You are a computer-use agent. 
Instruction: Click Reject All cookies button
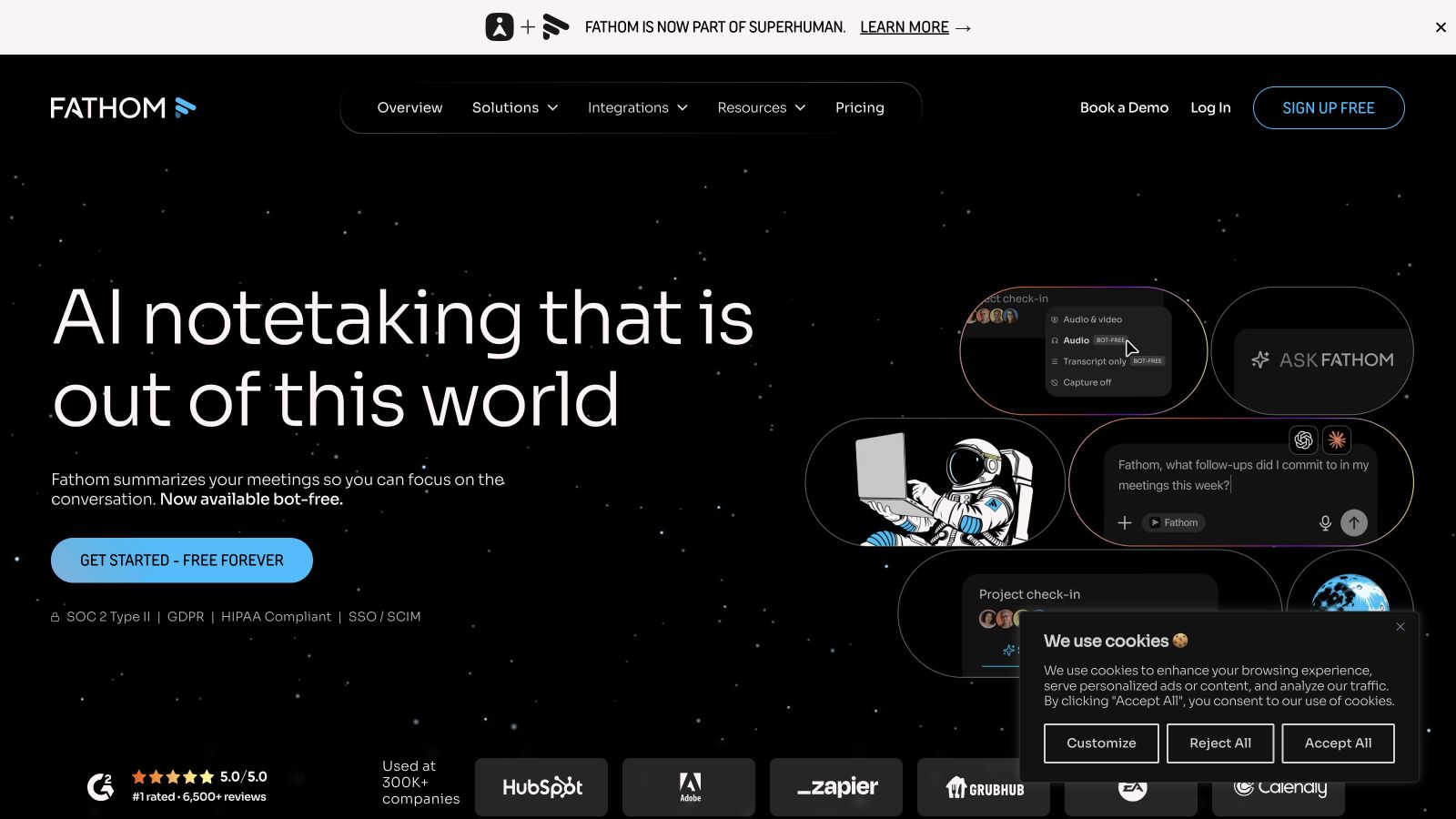pyautogui.click(x=1220, y=743)
